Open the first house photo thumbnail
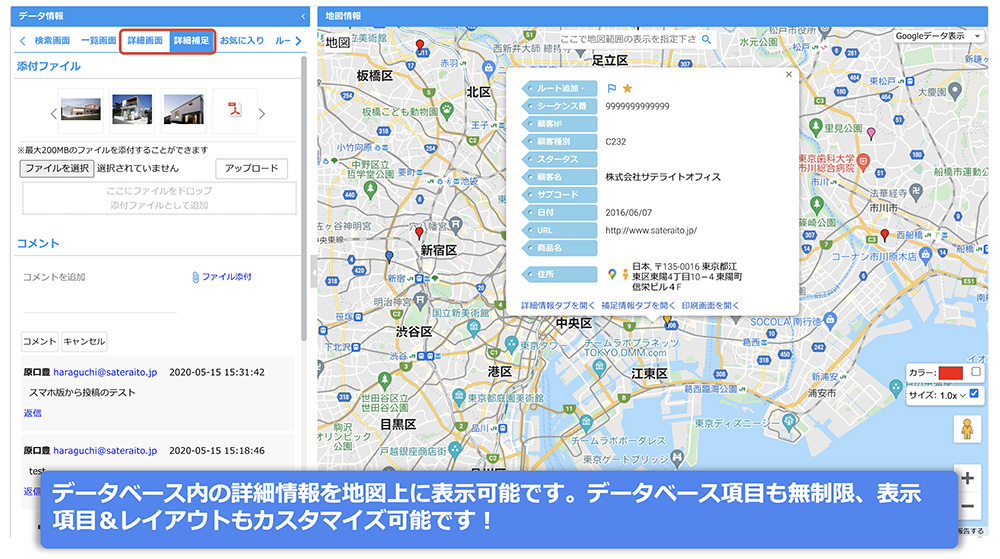1000x559 pixels. (81, 111)
